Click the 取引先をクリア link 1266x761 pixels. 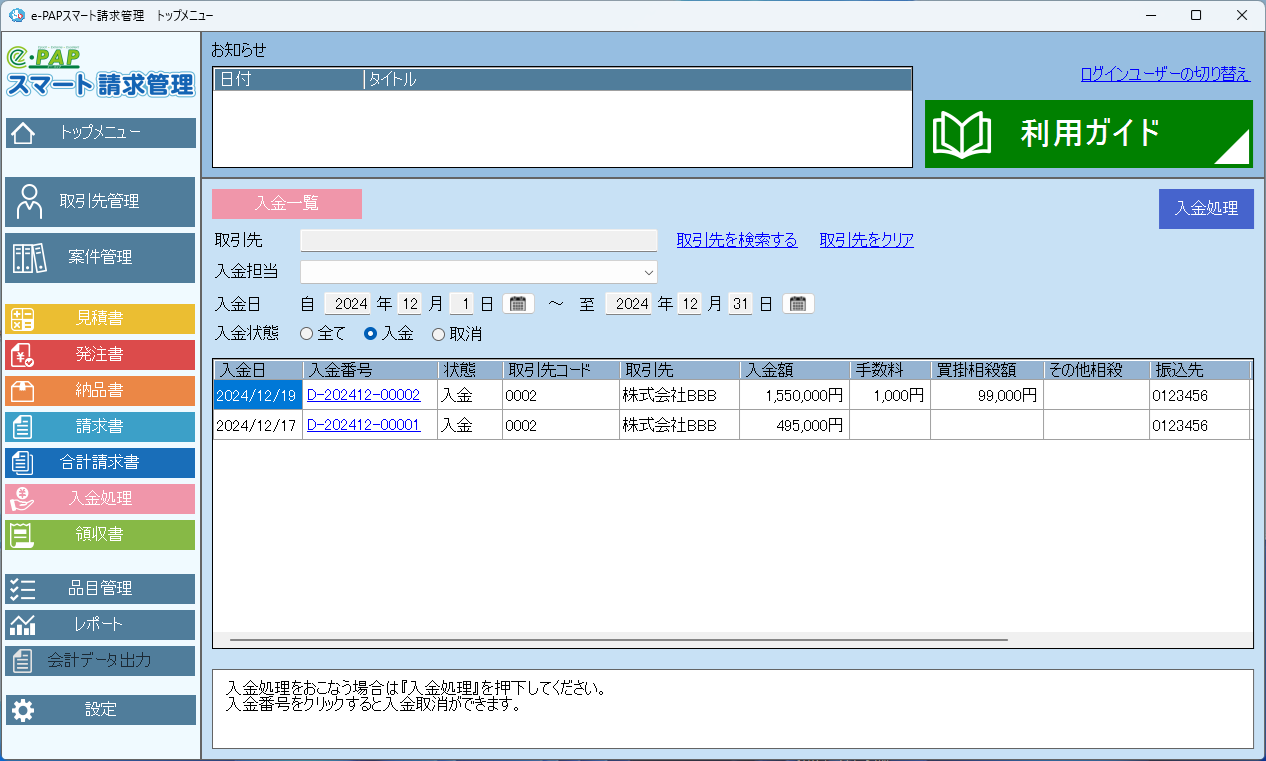click(x=867, y=240)
